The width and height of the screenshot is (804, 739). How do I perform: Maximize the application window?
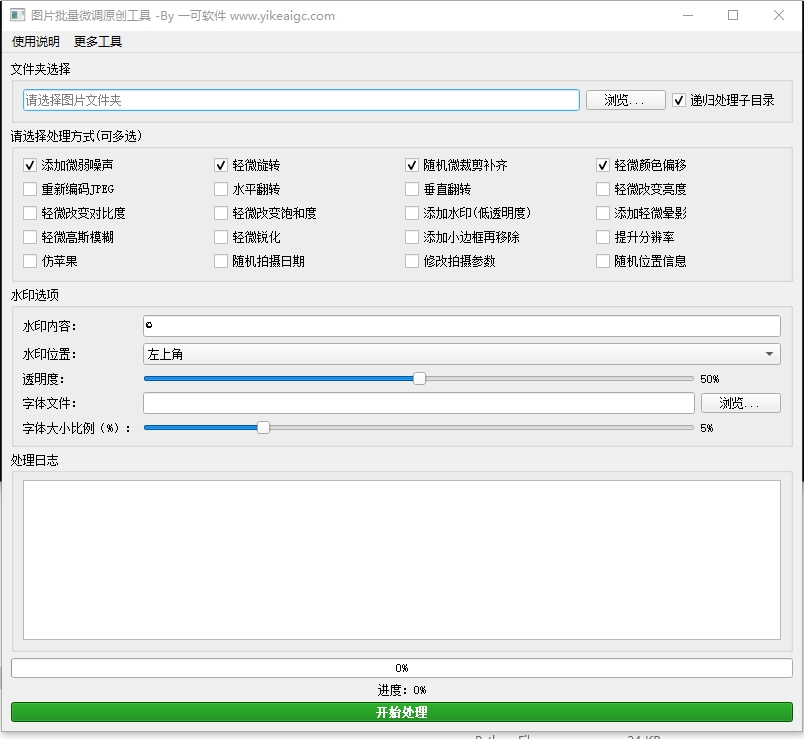733,16
